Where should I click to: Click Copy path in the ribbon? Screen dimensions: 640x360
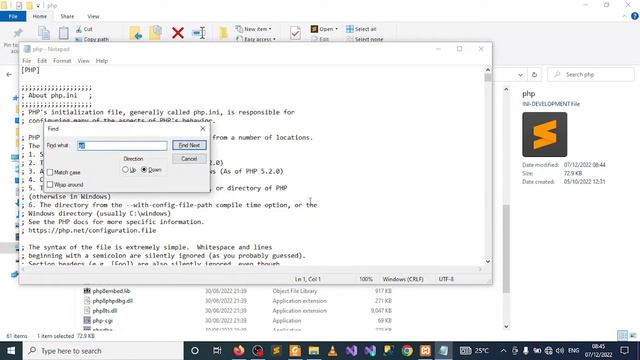coord(92,39)
